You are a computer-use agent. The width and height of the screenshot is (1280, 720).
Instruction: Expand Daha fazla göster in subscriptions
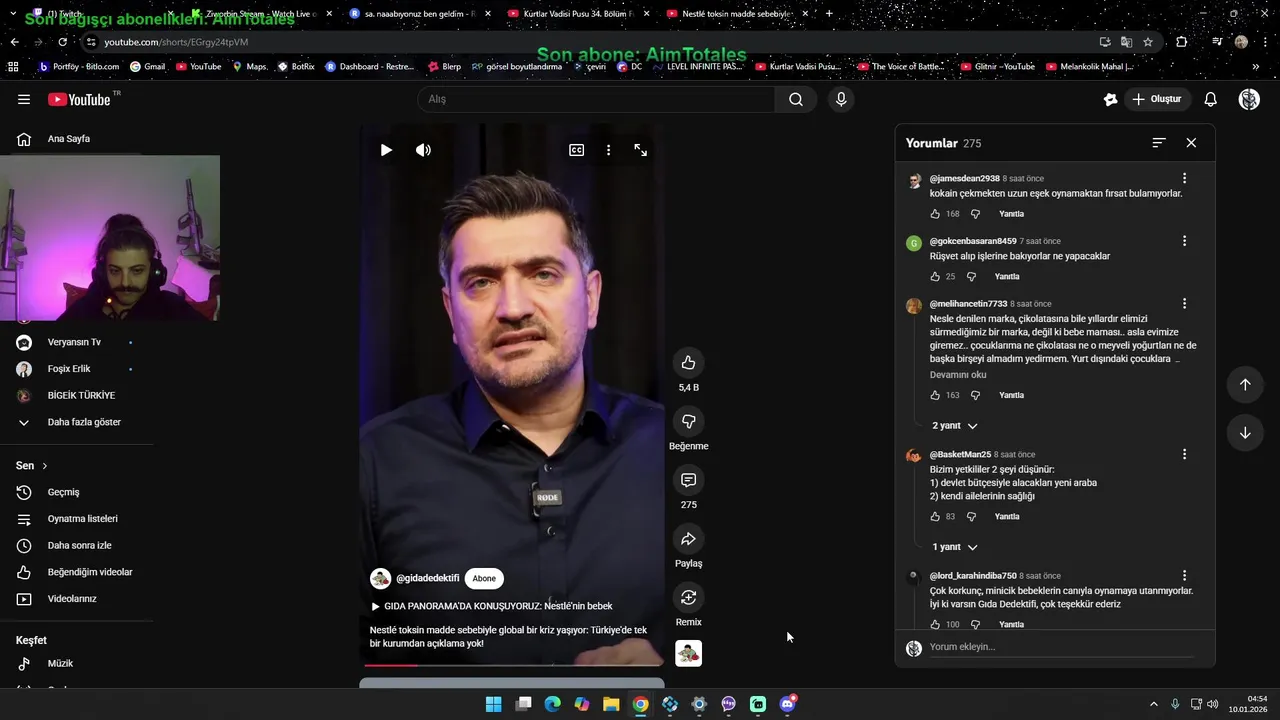[x=85, y=422]
